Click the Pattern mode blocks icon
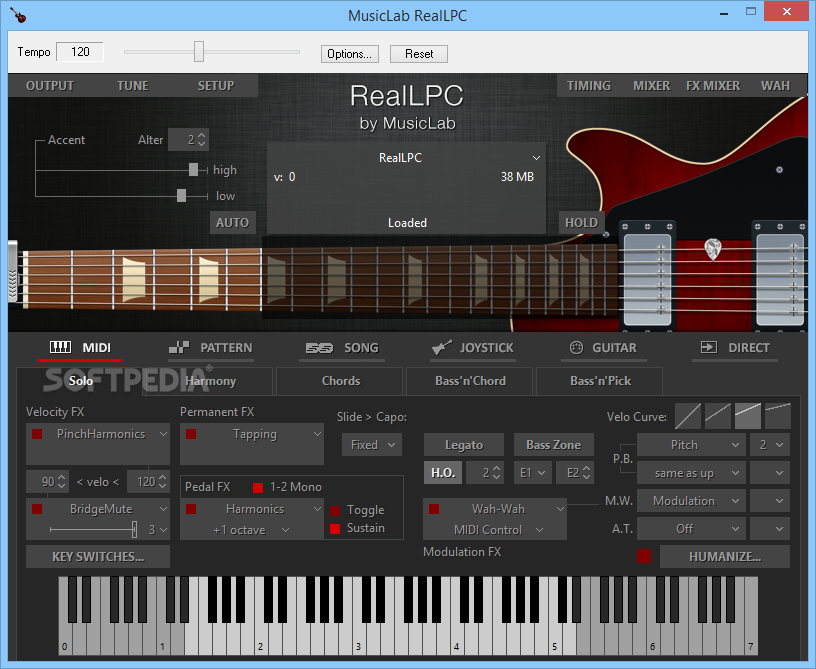The width and height of the screenshot is (816, 669). point(179,348)
